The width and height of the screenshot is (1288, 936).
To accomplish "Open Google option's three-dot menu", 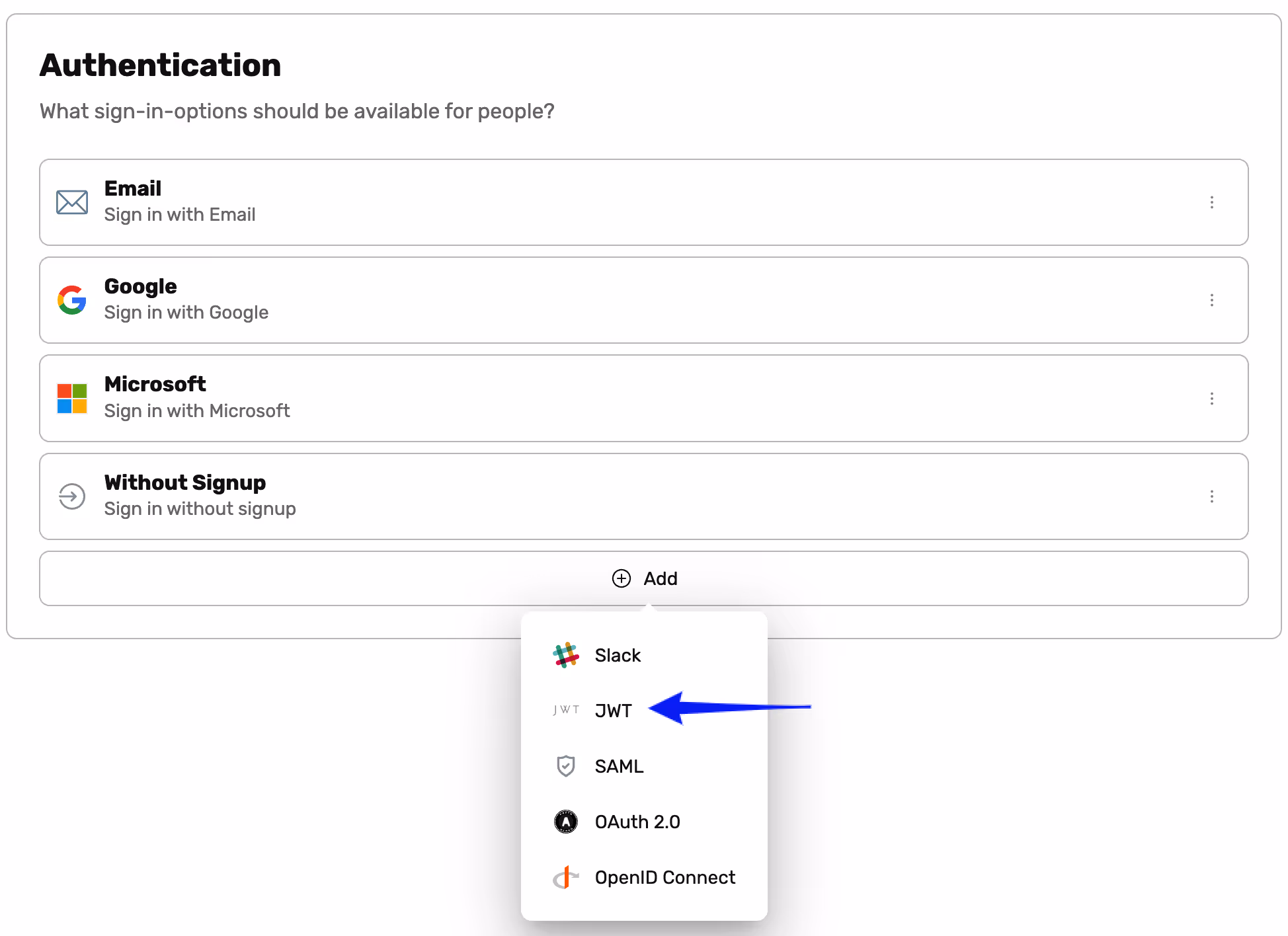I will (x=1212, y=300).
